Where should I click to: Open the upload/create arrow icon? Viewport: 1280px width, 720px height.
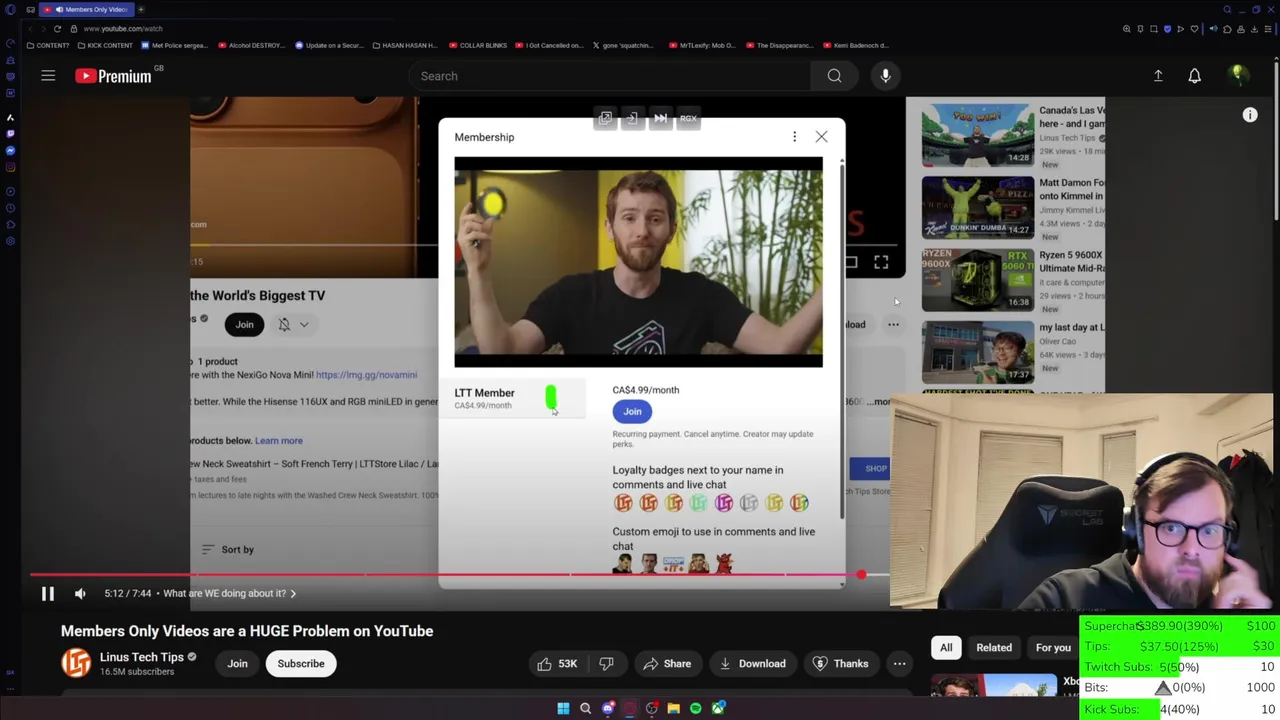(x=1158, y=76)
